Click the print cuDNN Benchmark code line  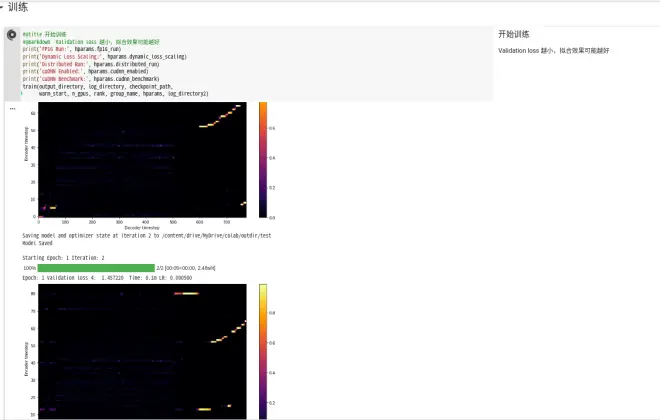pos(90,79)
